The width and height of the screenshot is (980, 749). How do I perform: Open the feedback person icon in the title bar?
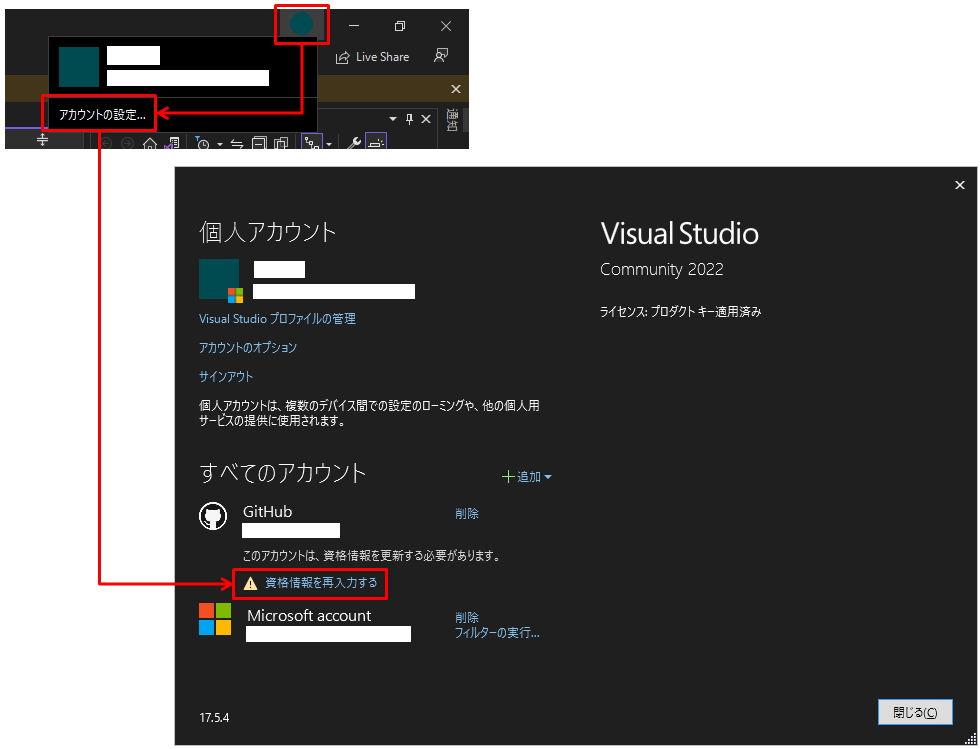coord(441,56)
